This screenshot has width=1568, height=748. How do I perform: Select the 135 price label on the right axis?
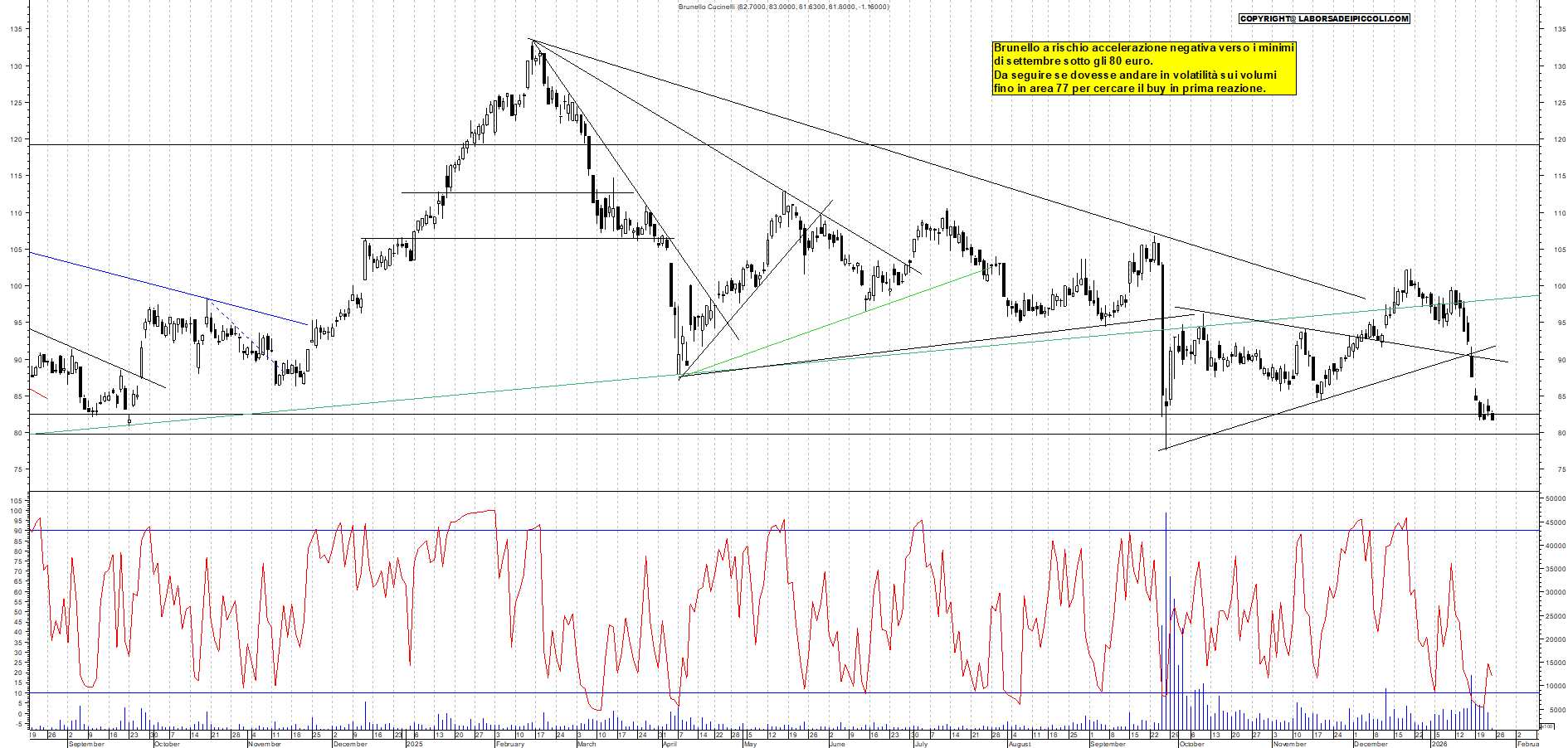pyautogui.click(x=1555, y=28)
